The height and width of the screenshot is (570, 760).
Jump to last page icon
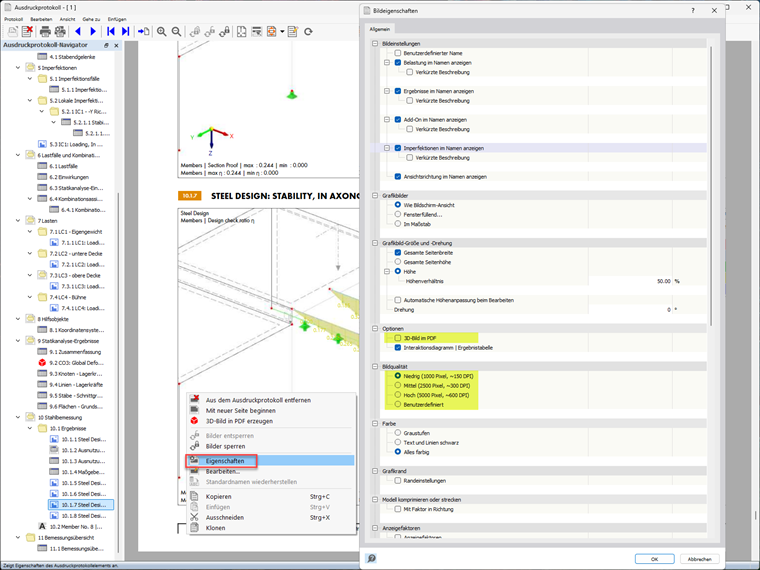[x=126, y=32]
